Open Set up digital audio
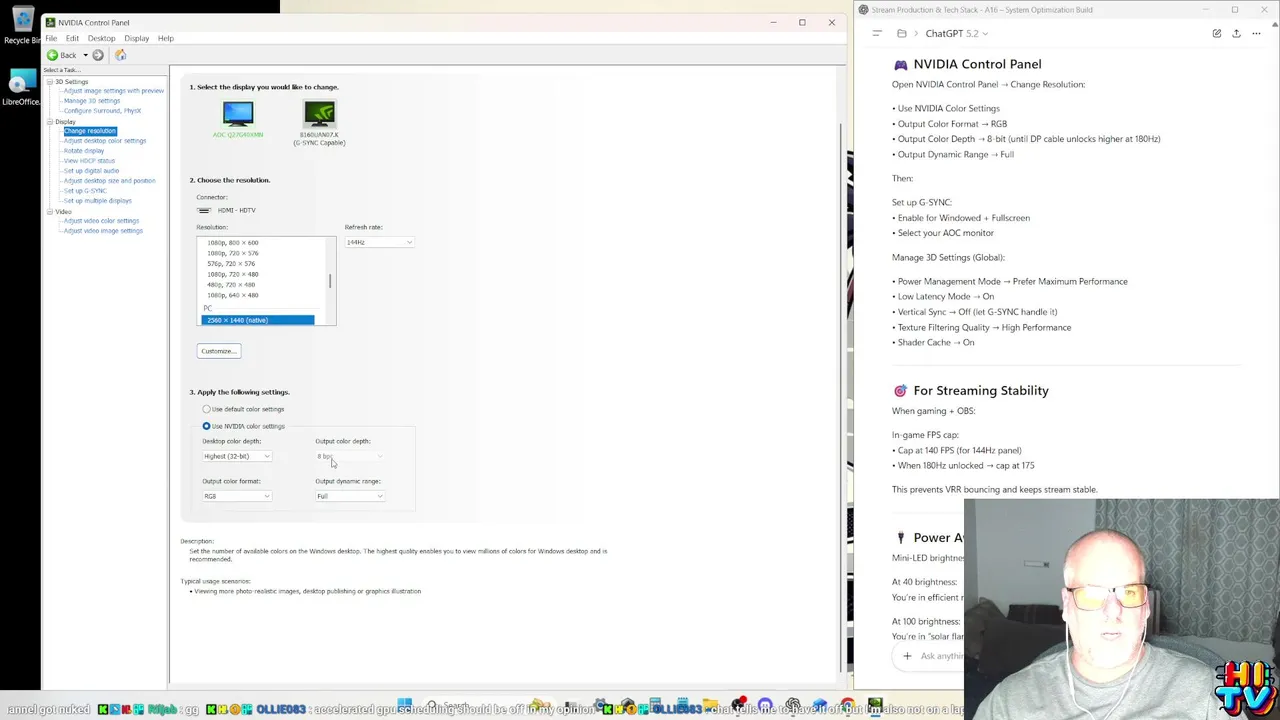The width and height of the screenshot is (1280, 720). 91,171
